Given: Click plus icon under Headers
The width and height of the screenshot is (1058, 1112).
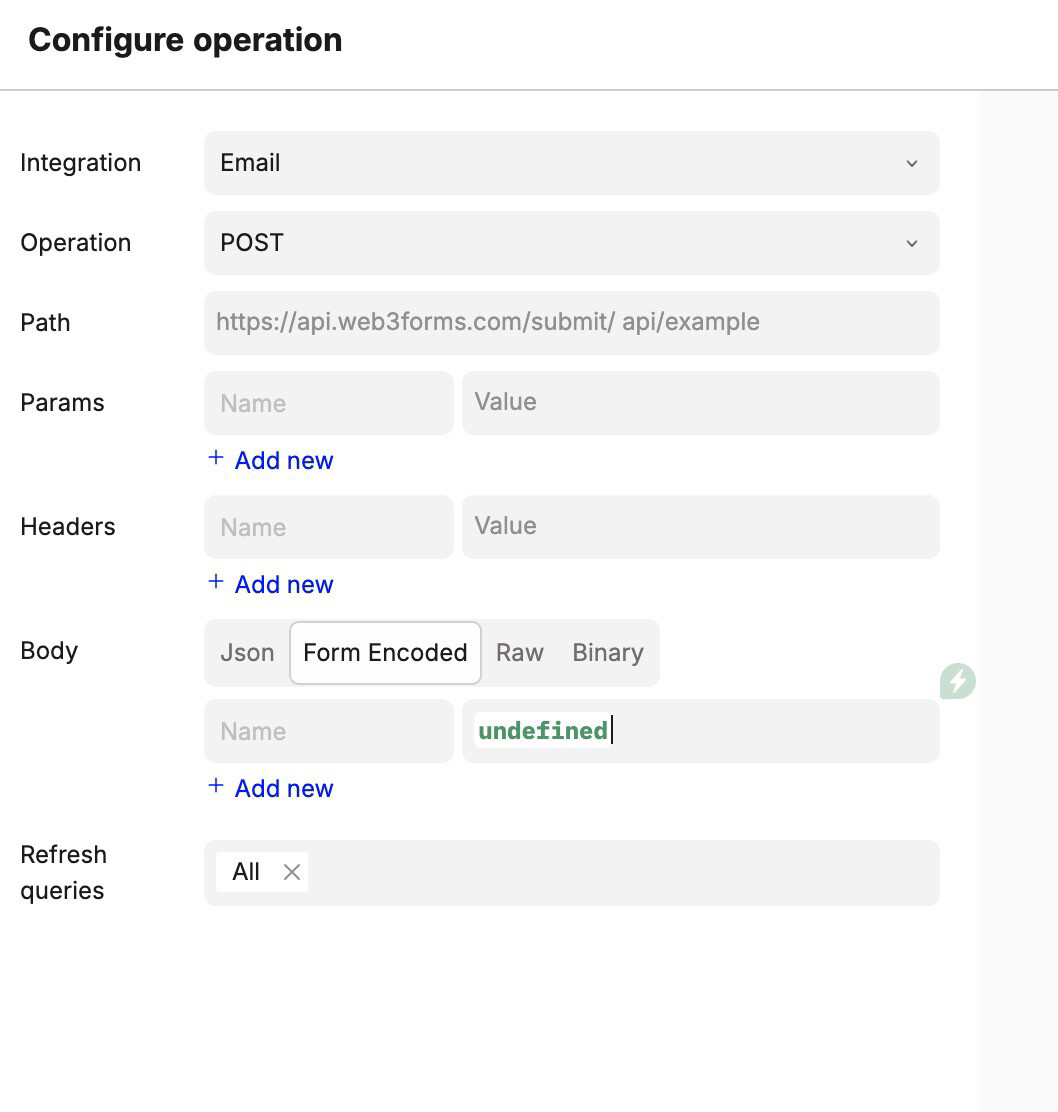Looking at the screenshot, I should pos(215,582).
